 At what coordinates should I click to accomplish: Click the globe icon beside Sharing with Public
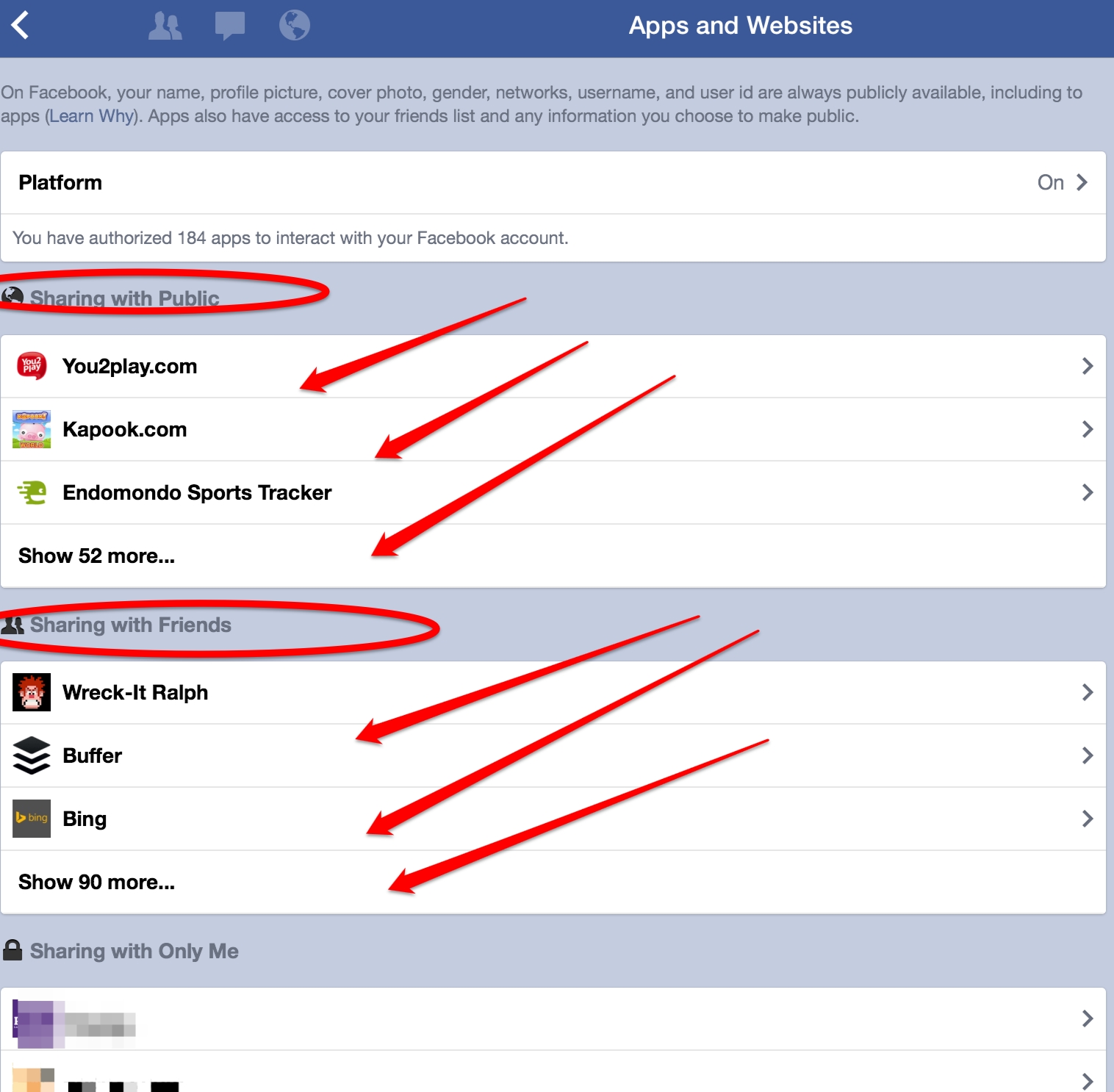pos(12,296)
